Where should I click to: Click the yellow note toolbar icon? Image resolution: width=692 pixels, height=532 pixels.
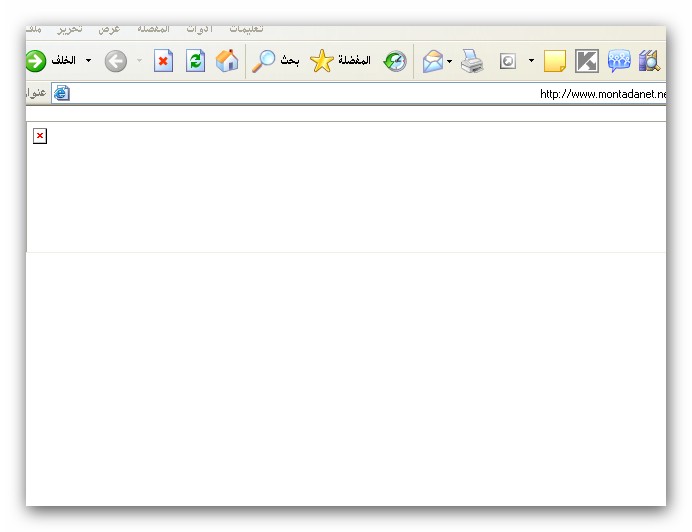[x=555, y=62]
